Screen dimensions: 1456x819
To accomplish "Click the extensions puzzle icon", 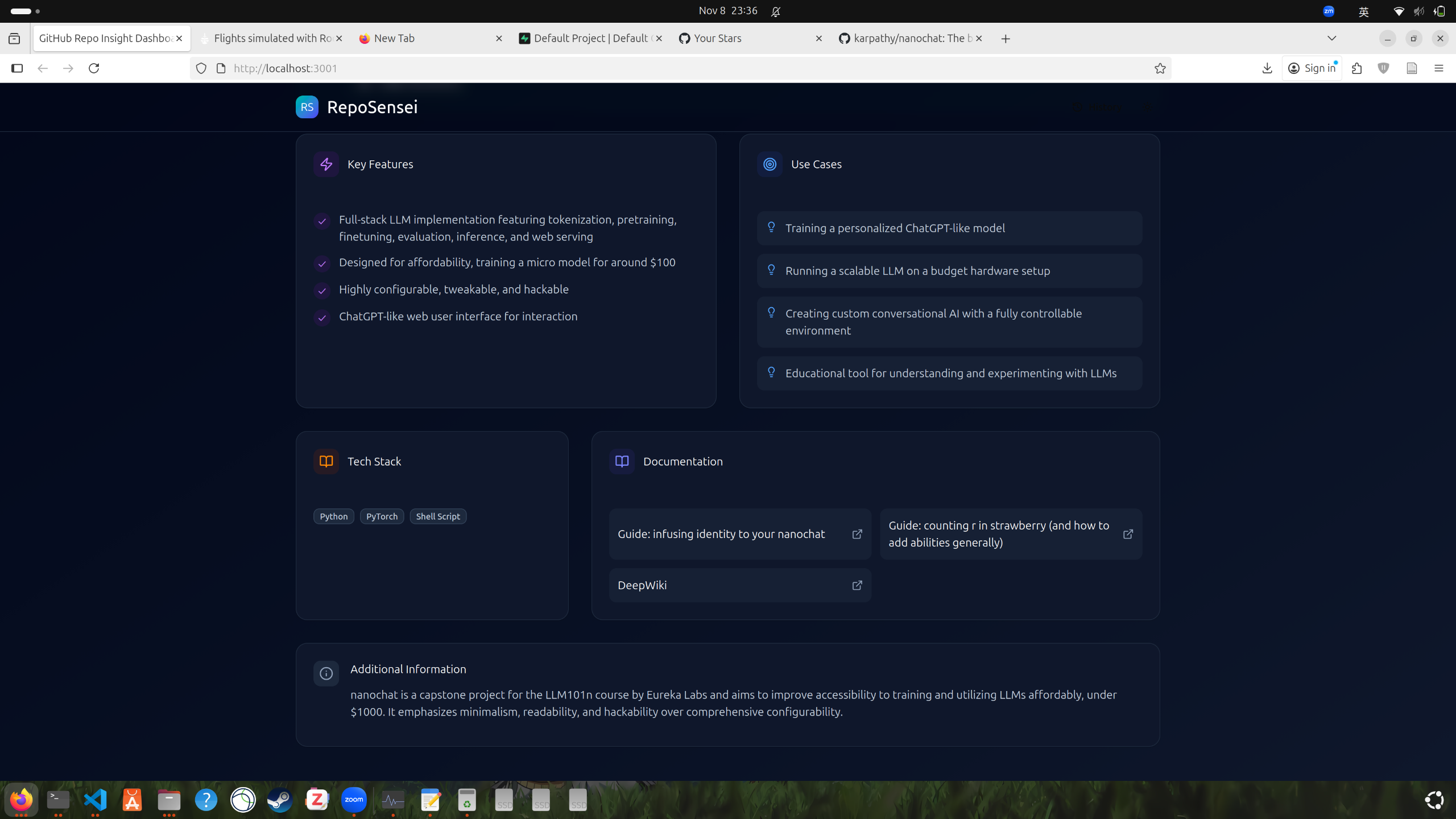I will [x=1356, y=68].
